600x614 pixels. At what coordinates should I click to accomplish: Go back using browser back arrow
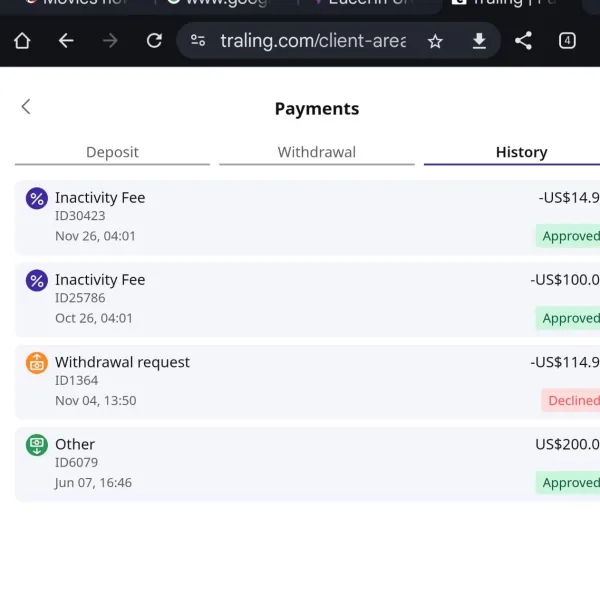tap(66, 41)
